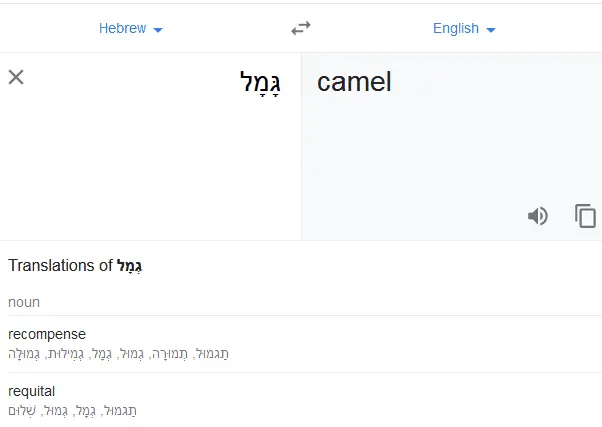The height and width of the screenshot is (427, 602).
Task: Click the arrow beside English
Action: (491, 30)
